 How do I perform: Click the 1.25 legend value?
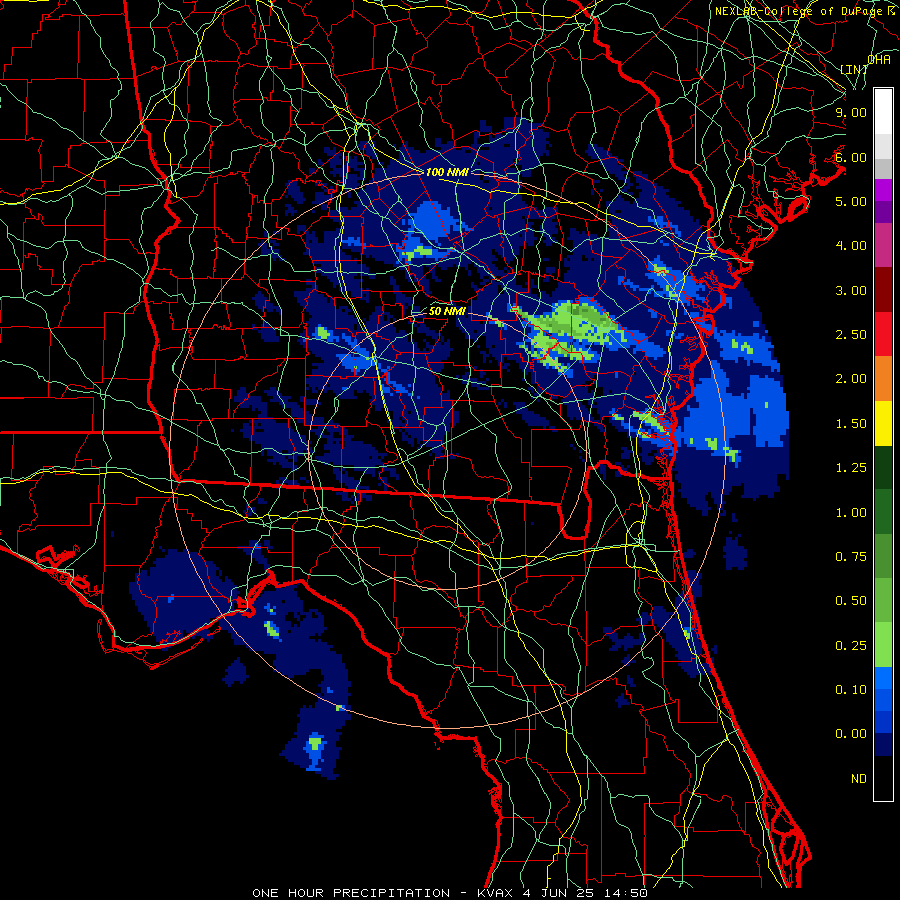pyautogui.click(x=851, y=468)
